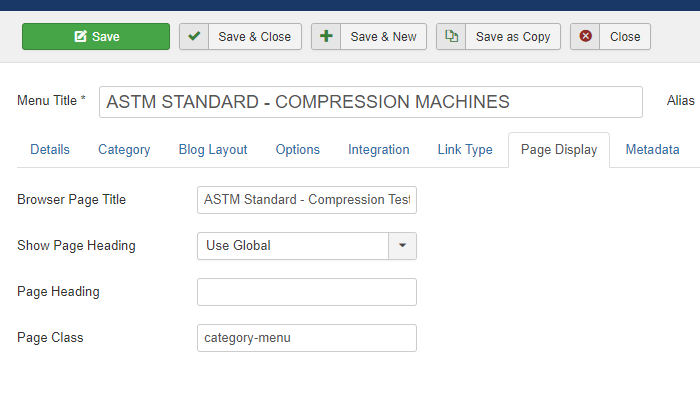
Task: Click the Save as Copy button
Action: (498, 37)
